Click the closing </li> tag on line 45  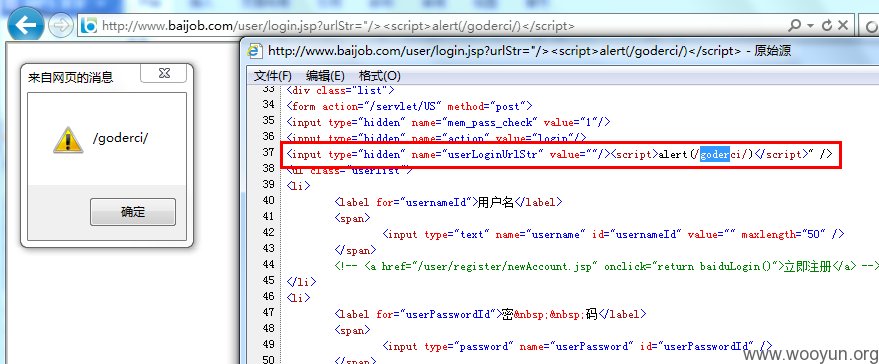[x=301, y=282]
